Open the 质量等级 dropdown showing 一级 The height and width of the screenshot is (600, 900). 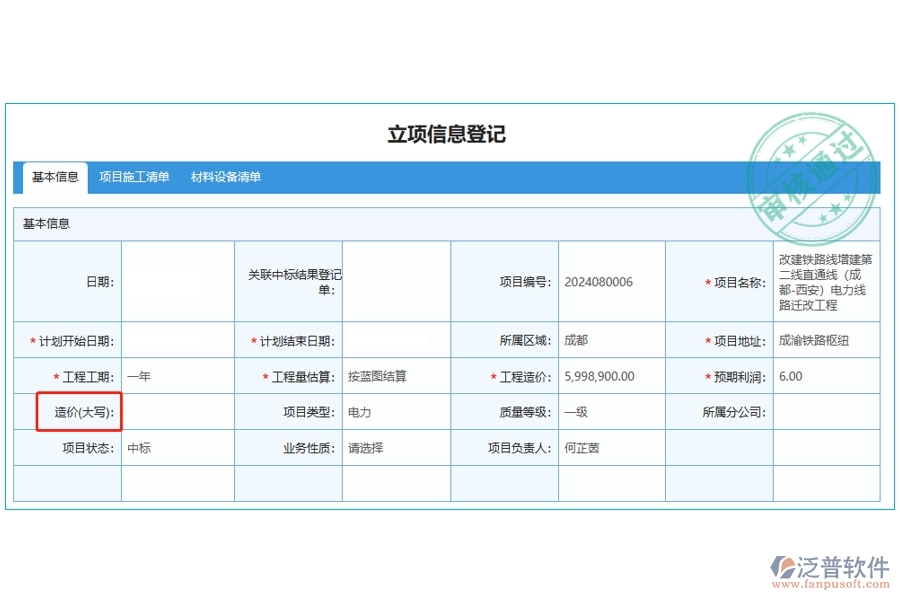click(611, 412)
